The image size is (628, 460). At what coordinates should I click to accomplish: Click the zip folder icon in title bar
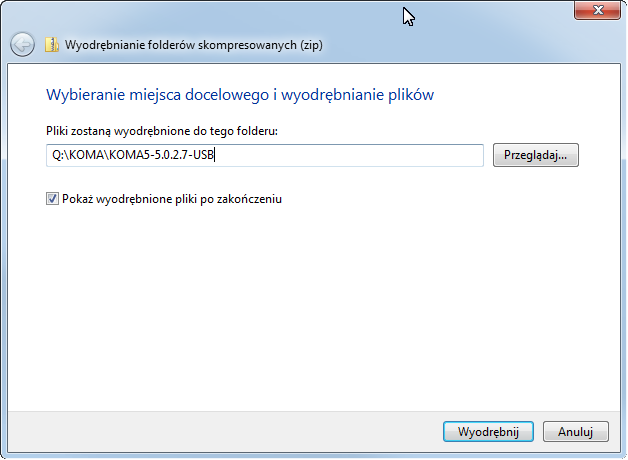[x=52, y=45]
